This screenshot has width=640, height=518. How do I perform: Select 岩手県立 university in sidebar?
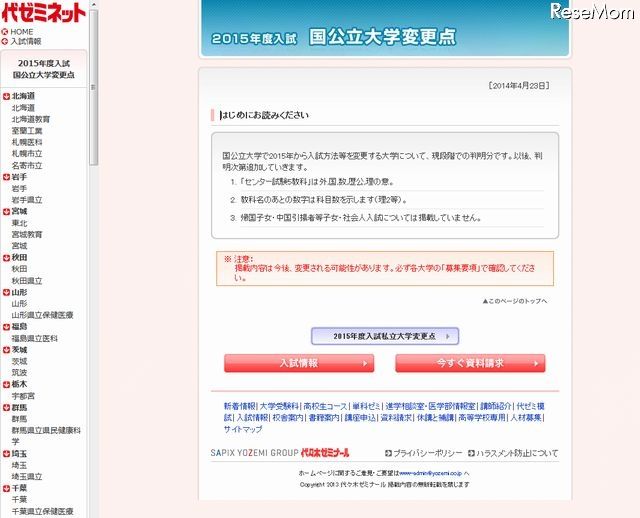tap(27, 200)
